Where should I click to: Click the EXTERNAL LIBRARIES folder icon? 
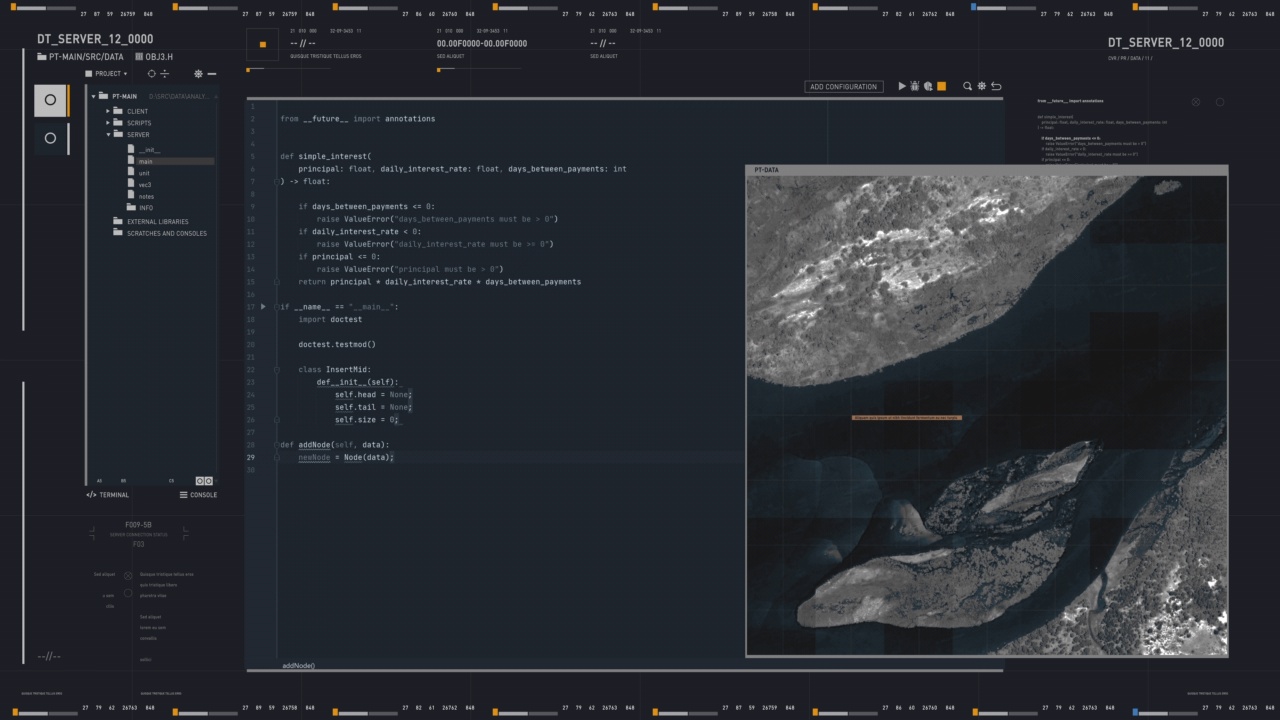117,222
